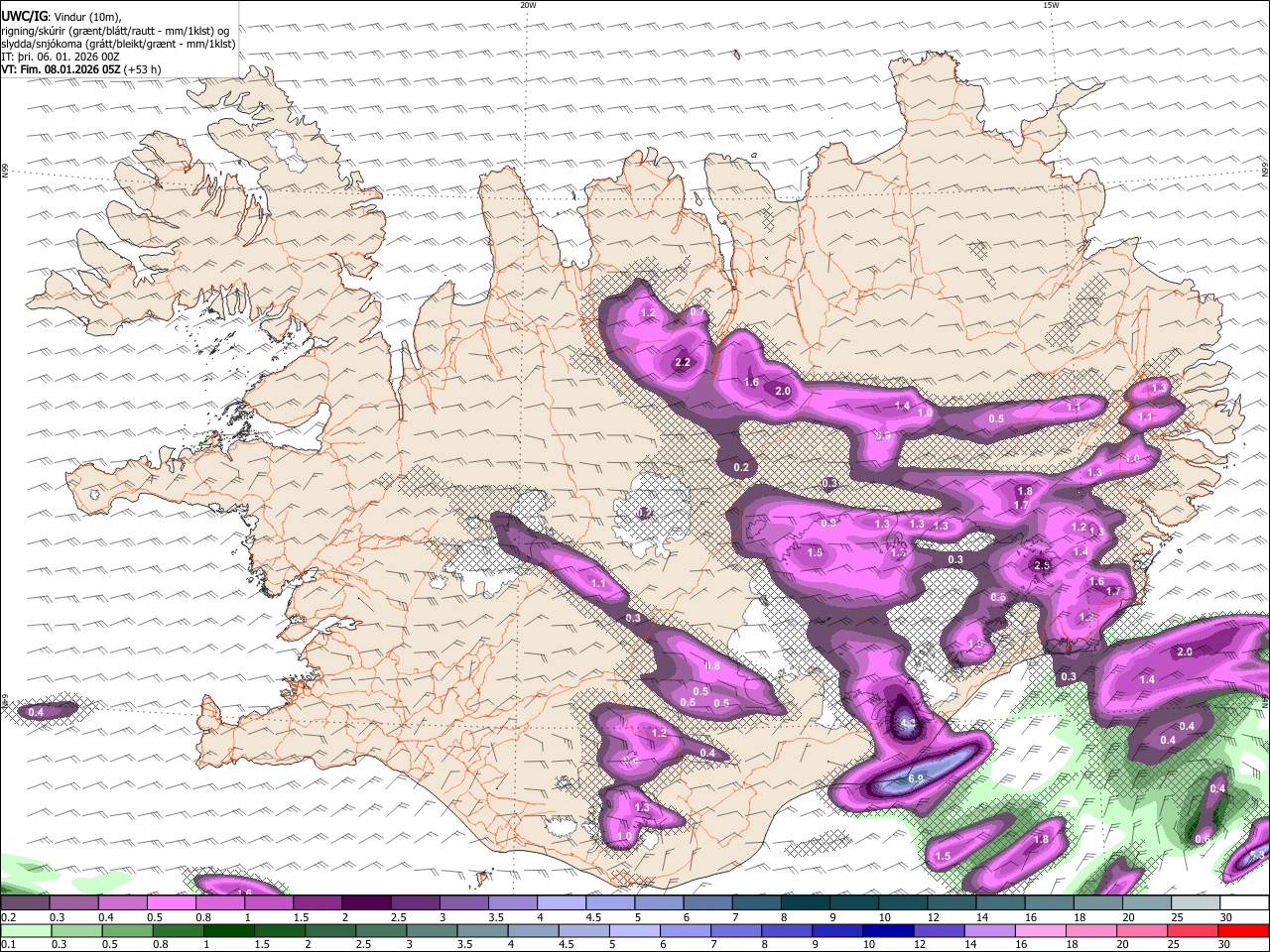Click the "VT: Fim. 08.01.2026 05Z (+53 h)" line
1270x952 pixels.
coord(81,69)
